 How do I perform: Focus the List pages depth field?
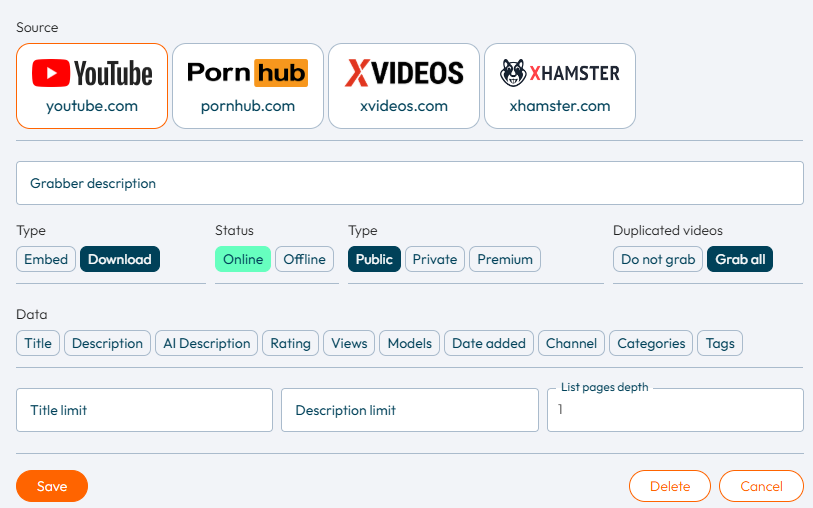pyautogui.click(x=675, y=410)
